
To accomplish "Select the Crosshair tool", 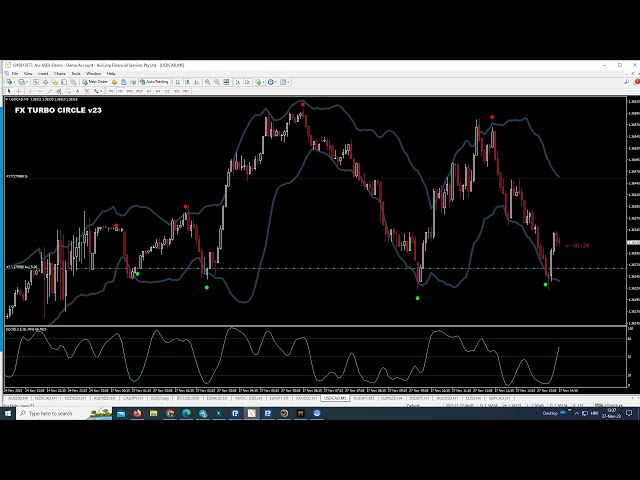I will pyautogui.click(x=19, y=91).
